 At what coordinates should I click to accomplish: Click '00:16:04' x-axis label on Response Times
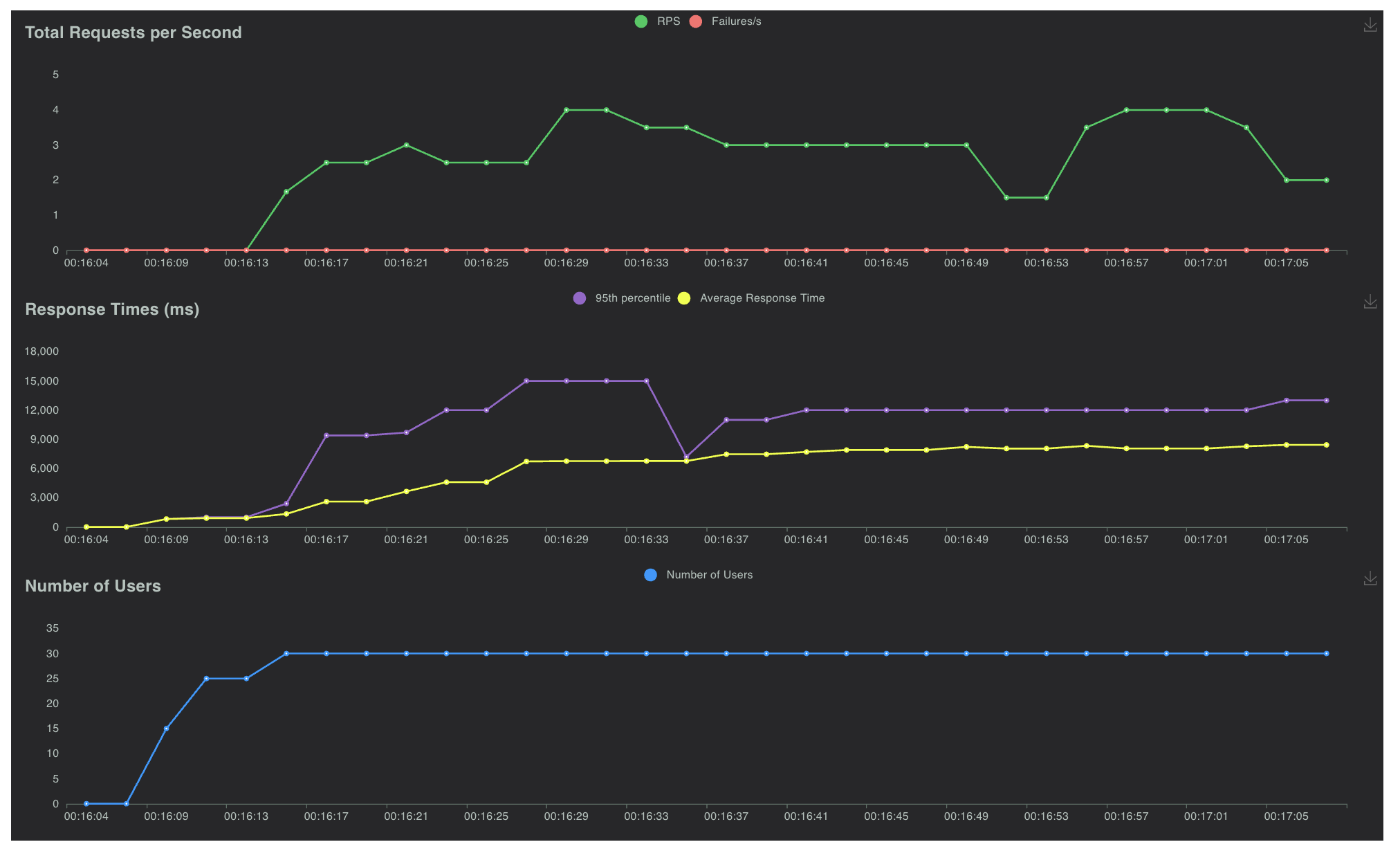click(x=86, y=540)
